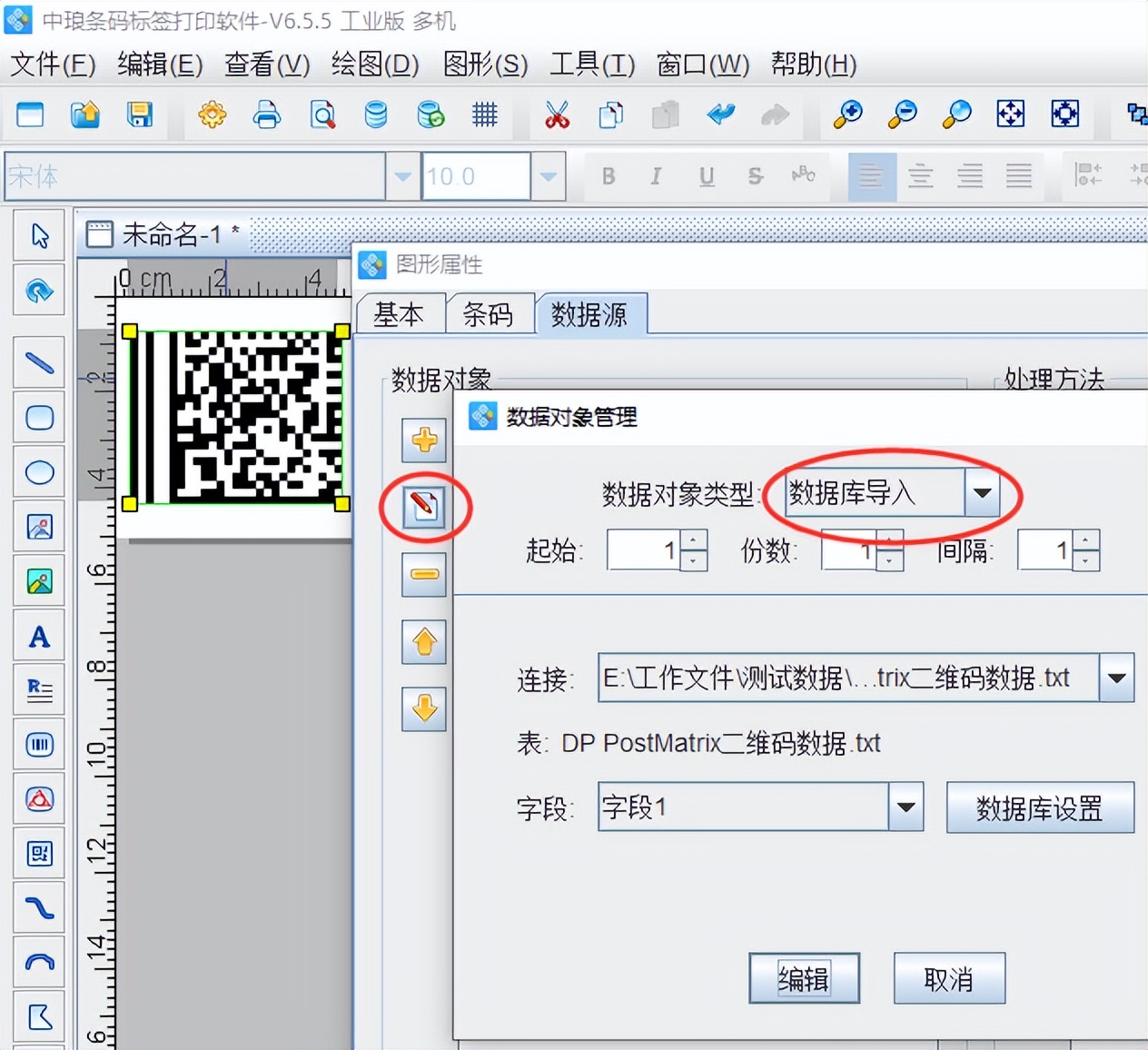
Task: Select the barcode drawing tool
Action: pyautogui.click(x=39, y=745)
